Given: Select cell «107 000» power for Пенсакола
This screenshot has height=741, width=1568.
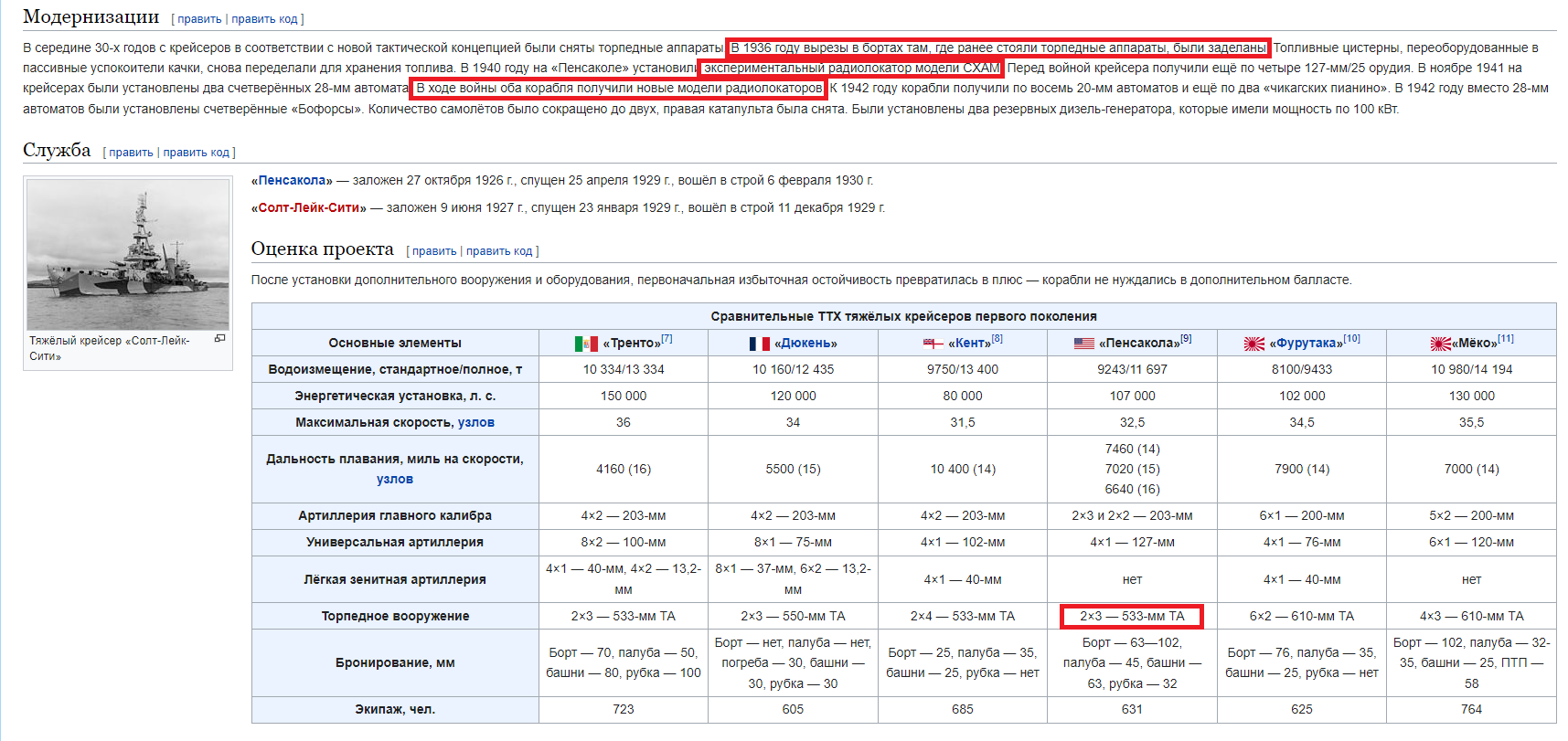Looking at the screenshot, I should pyautogui.click(x=1132, y=397).
